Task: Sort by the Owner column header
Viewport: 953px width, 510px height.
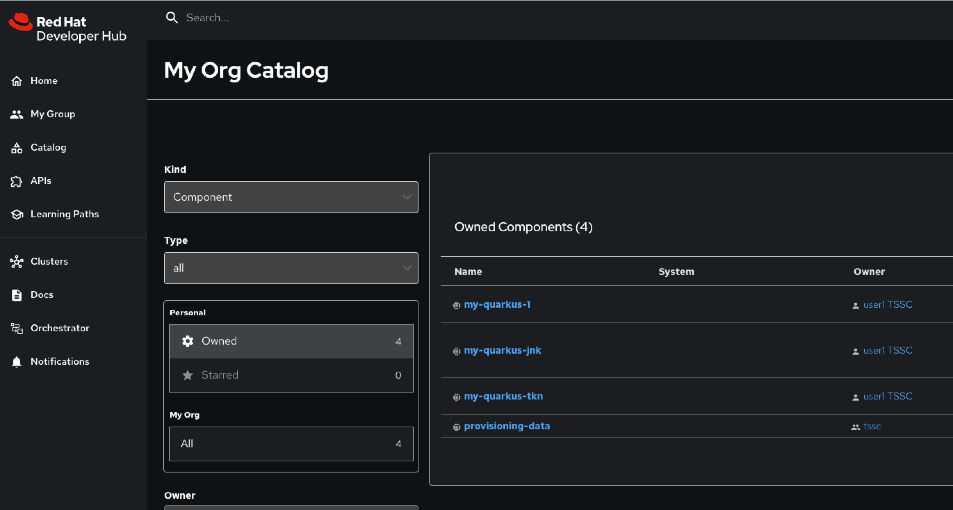Action: (869, 272)
